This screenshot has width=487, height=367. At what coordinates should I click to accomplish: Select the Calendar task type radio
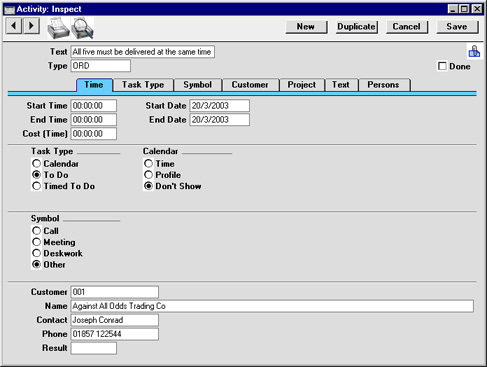[x=37, y=164]
